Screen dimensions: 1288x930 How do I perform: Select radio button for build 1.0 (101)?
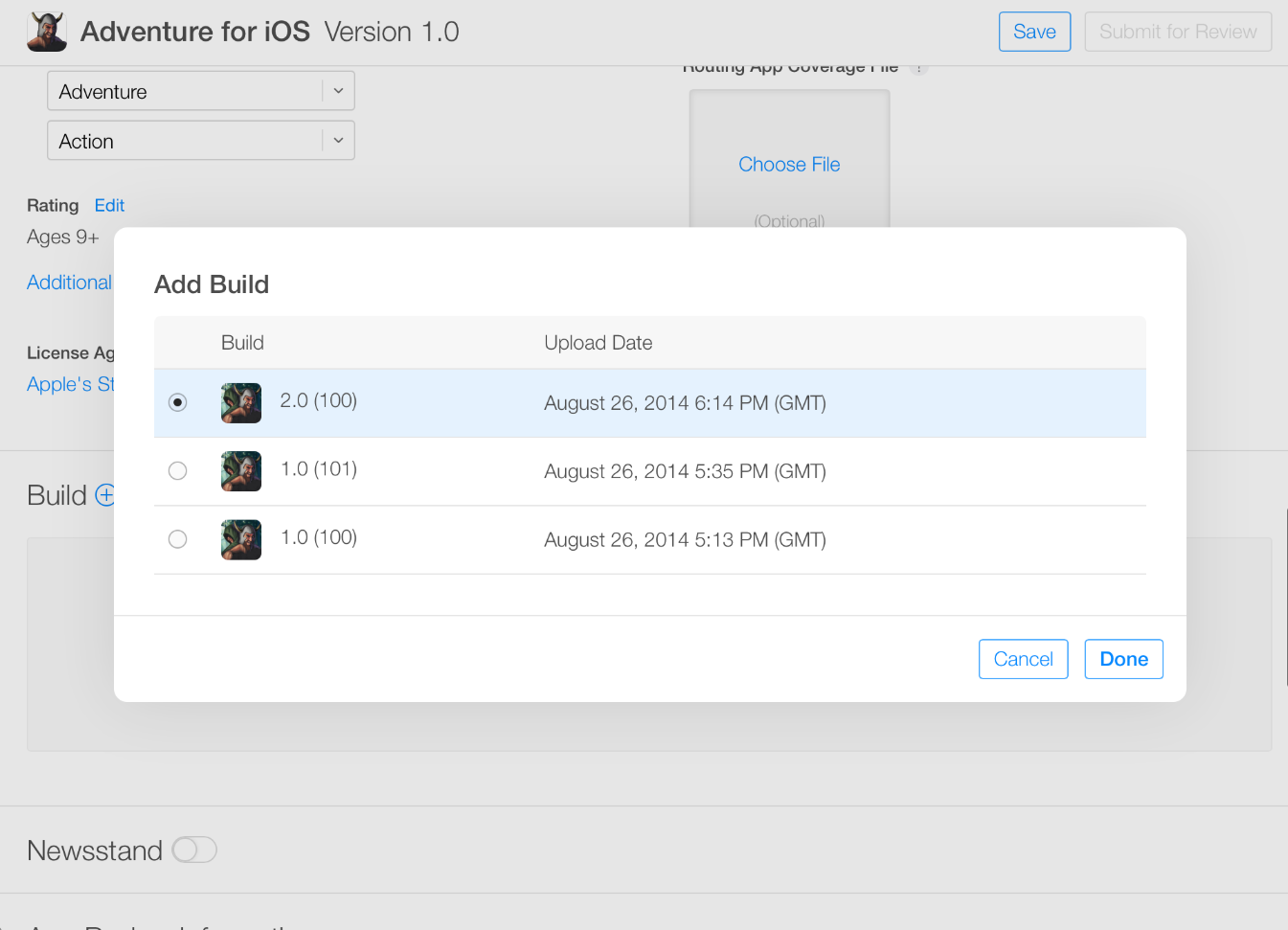[x=177, y=470]
